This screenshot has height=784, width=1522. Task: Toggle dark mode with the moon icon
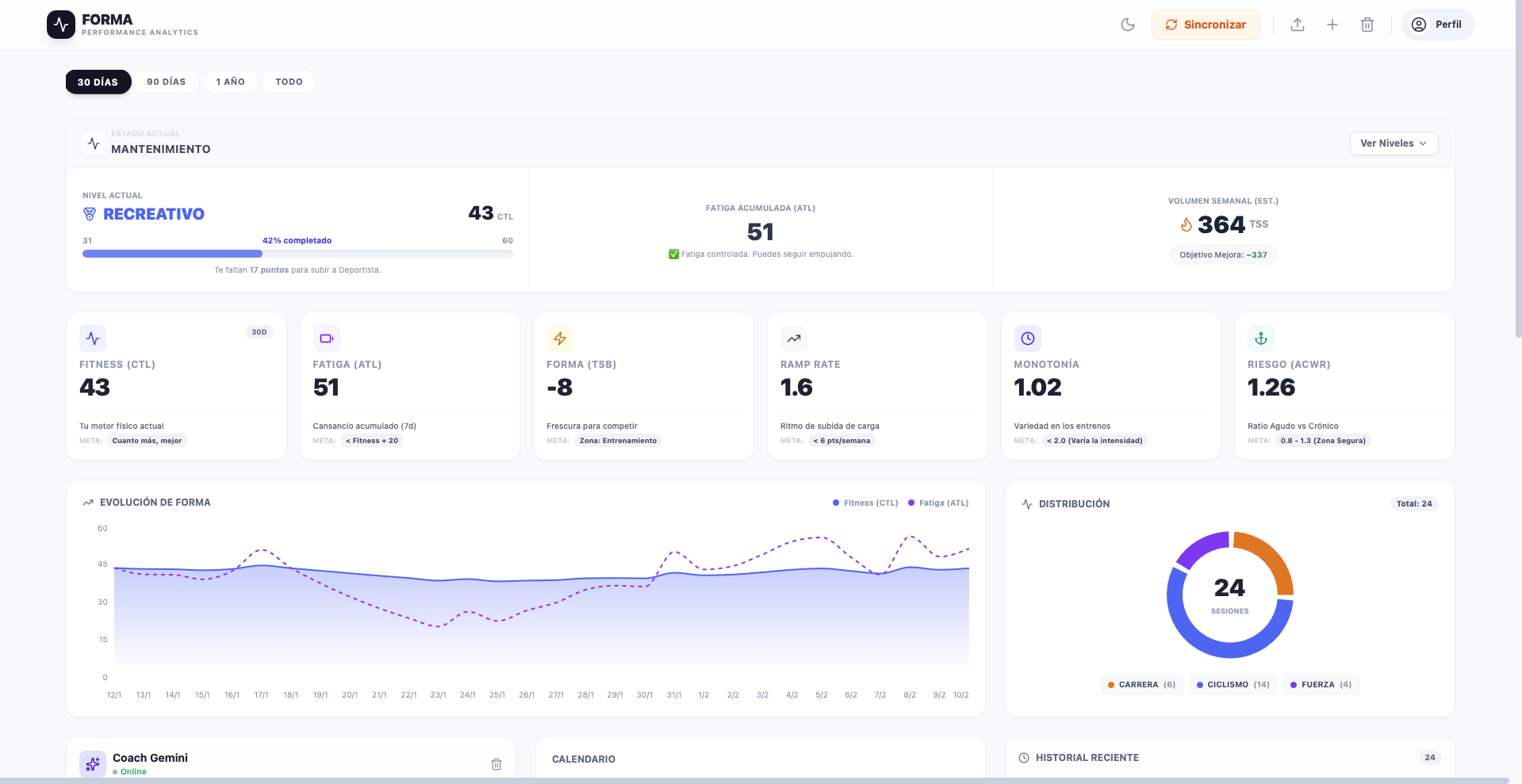(1127, 25)
